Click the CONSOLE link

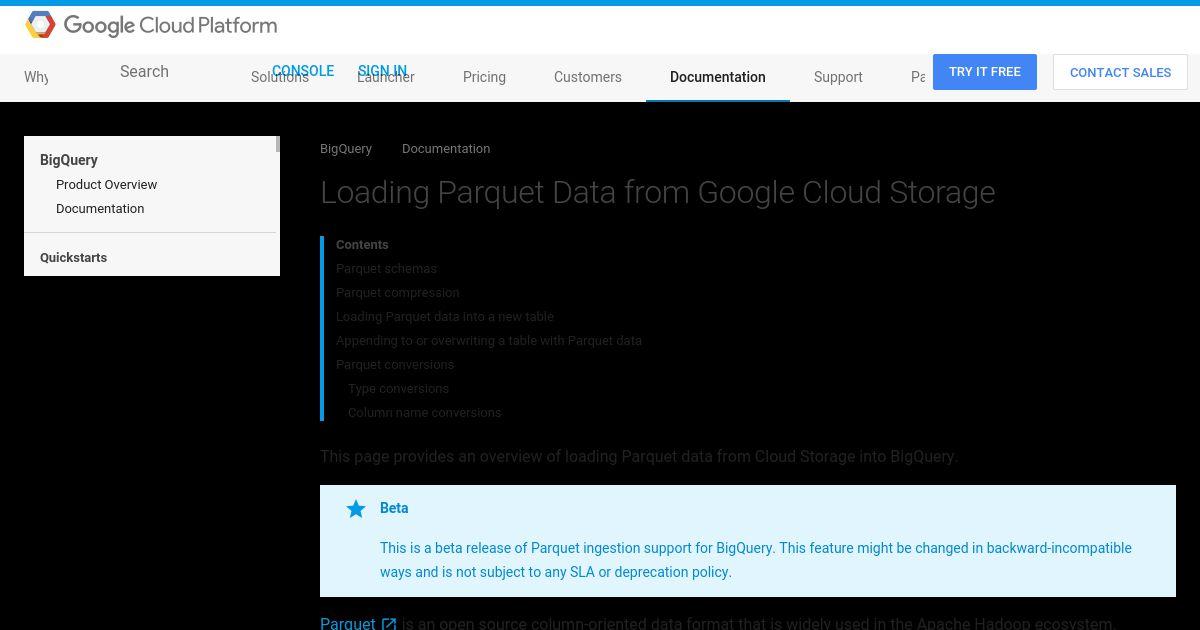[303, 71]
